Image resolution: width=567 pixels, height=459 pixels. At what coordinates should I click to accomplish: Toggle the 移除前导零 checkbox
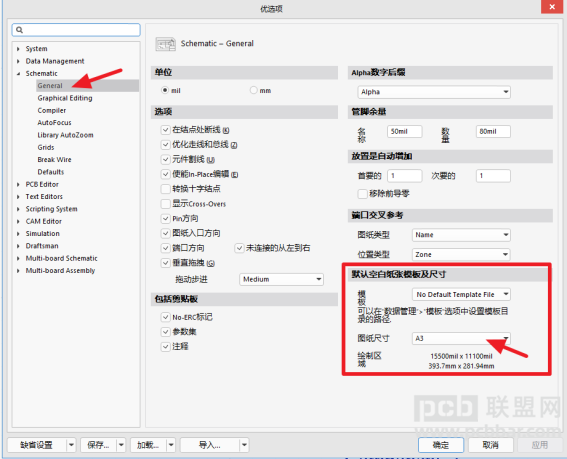(362, 194)
